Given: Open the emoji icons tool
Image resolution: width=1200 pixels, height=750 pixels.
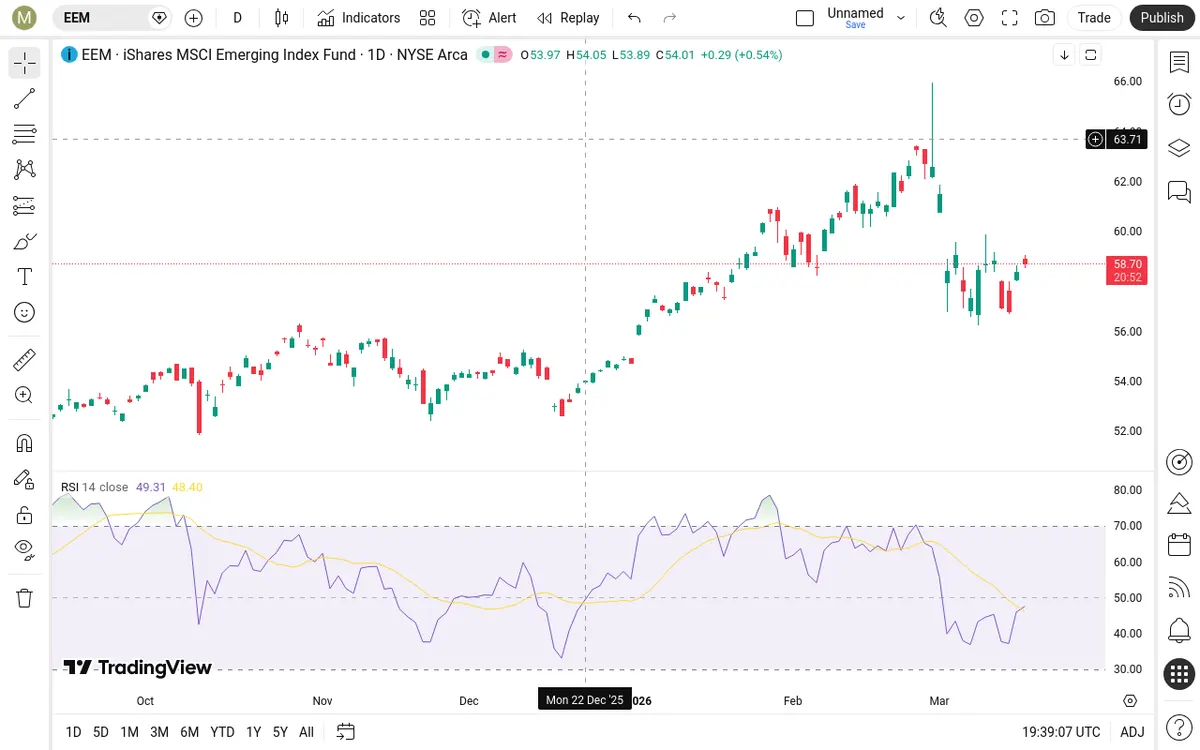Looking at the screenshot, I should [25, 312].
